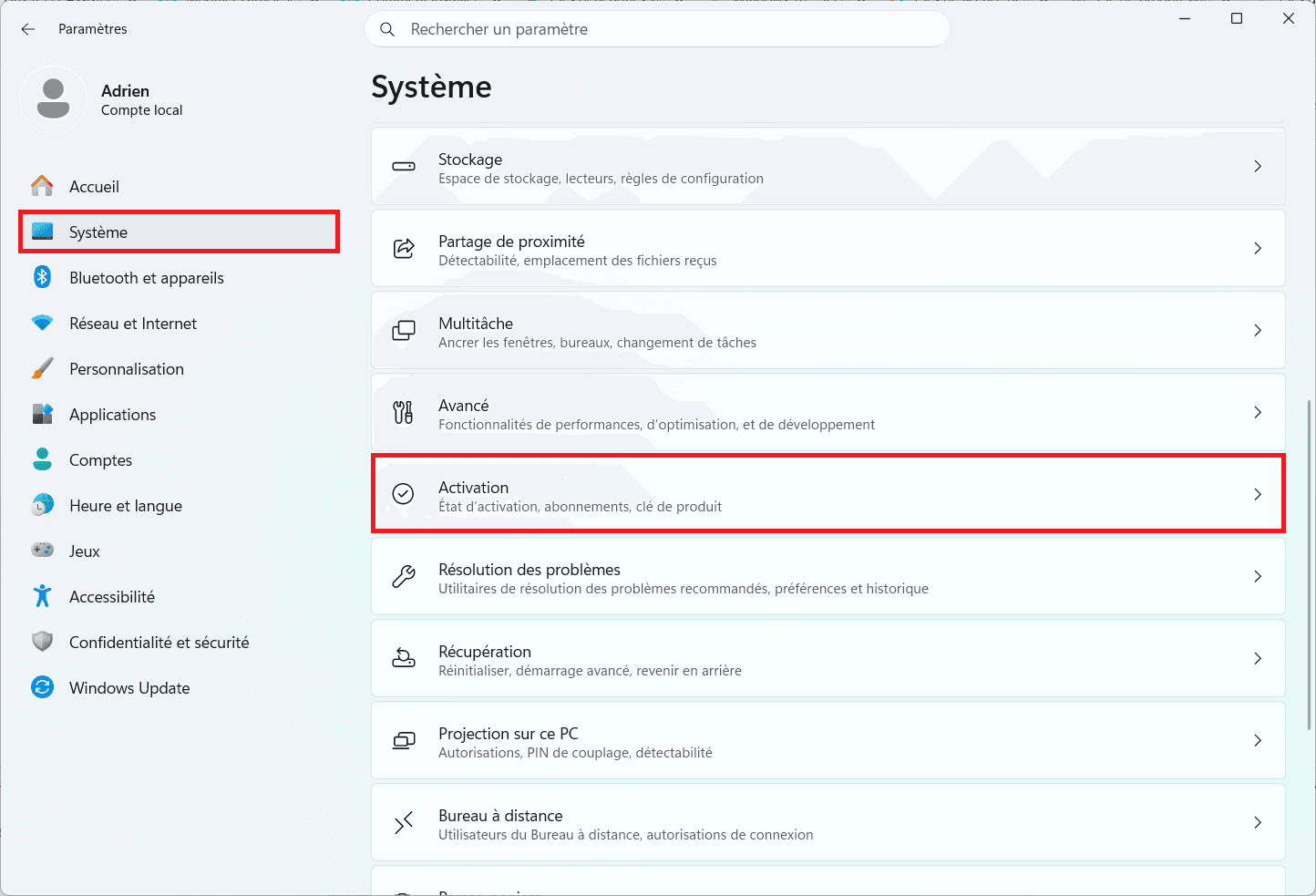This screenshot has height=896, width=1316.
Task: Open Partage de proximité chevron
Action: [x=1258, y=248]
